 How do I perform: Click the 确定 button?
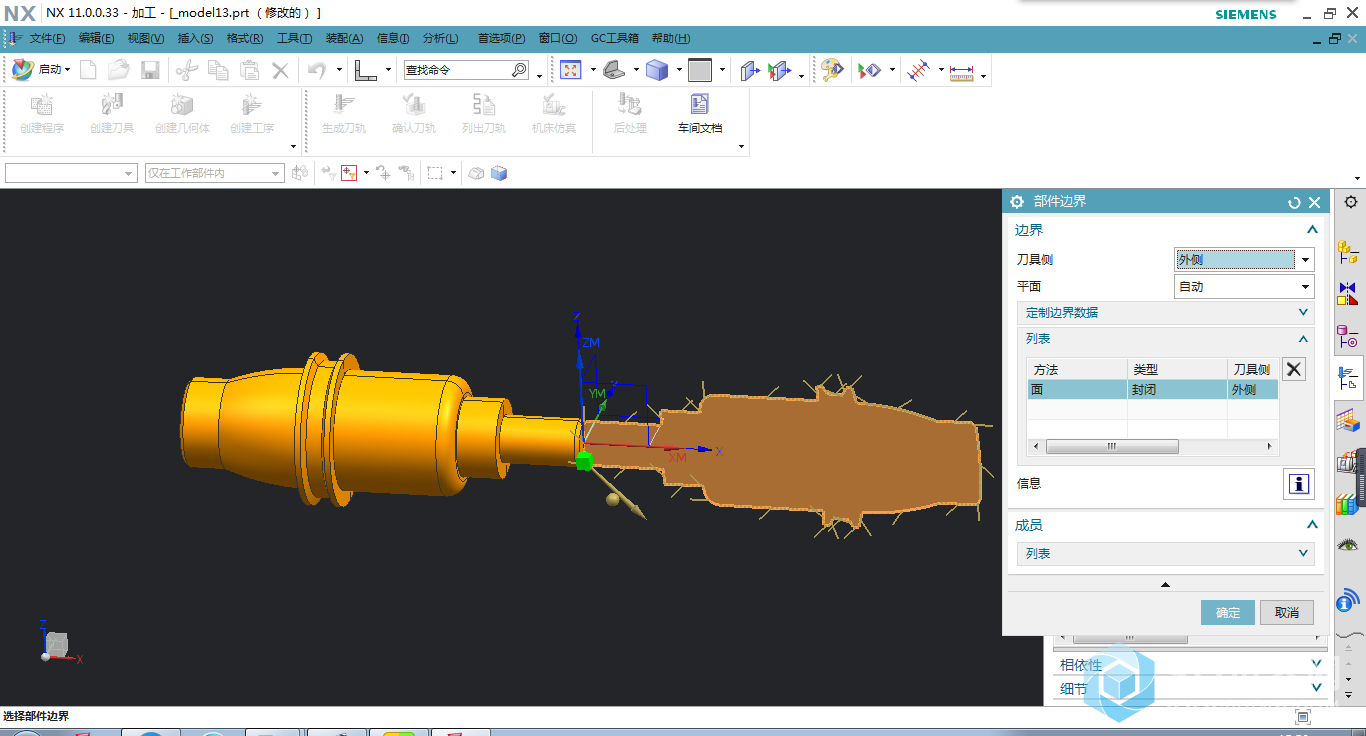pos(1228,613)
